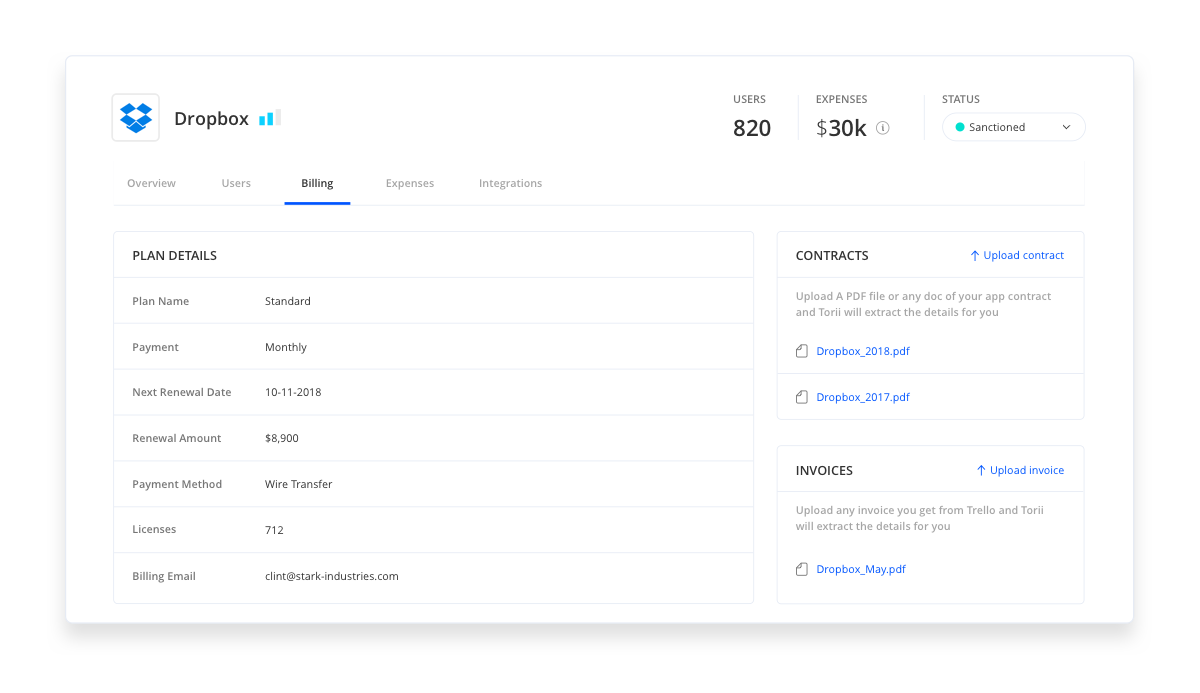
Task: Click the Renewal Amount $8,900
Action: 282,438
